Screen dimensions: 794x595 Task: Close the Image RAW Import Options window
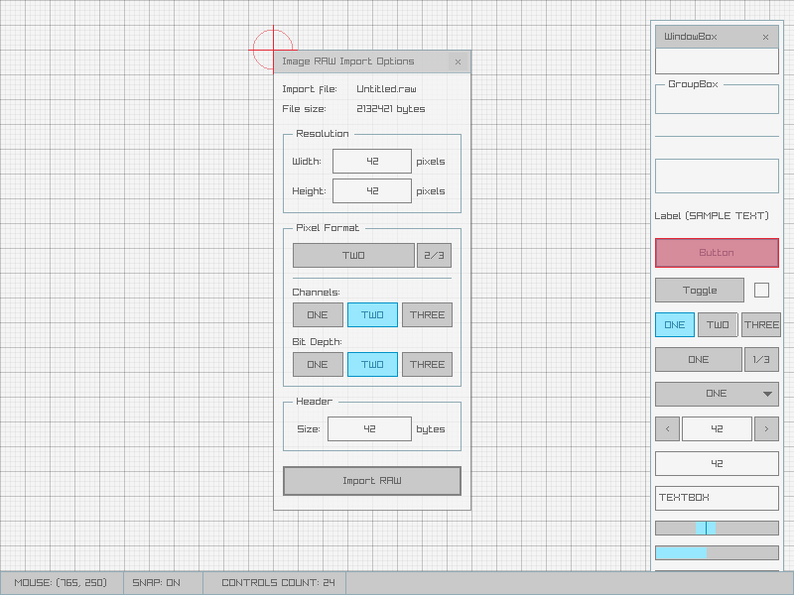[458, 62]
